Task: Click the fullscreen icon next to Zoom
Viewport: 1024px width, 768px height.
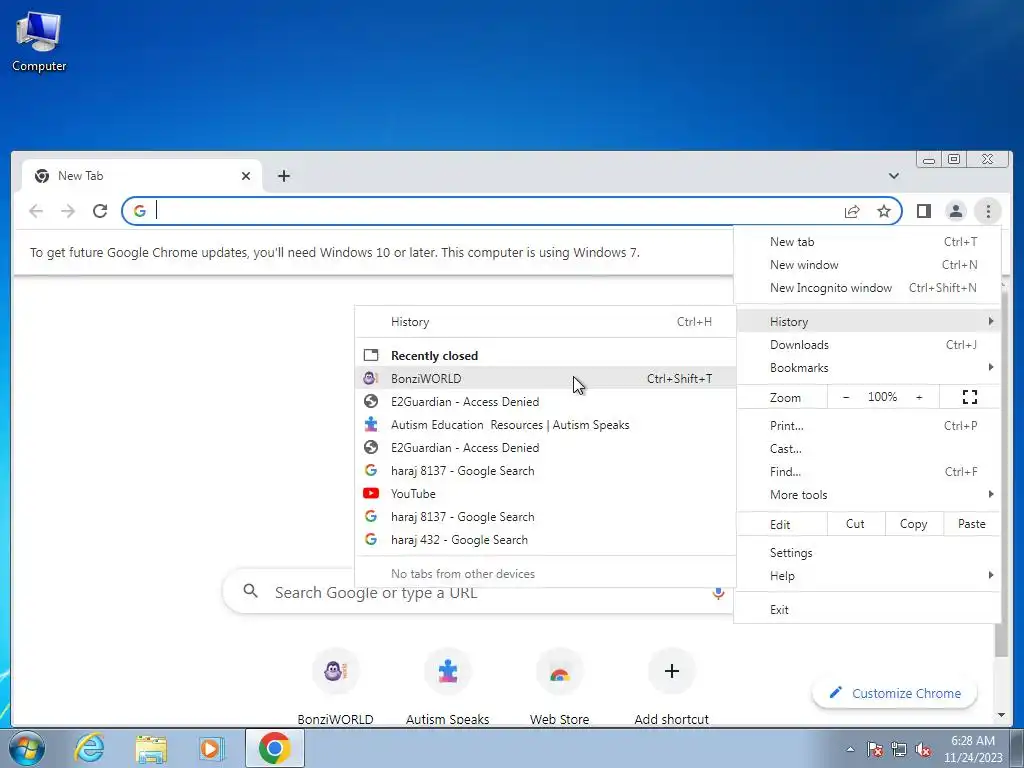Action: (x=970, y=397)
